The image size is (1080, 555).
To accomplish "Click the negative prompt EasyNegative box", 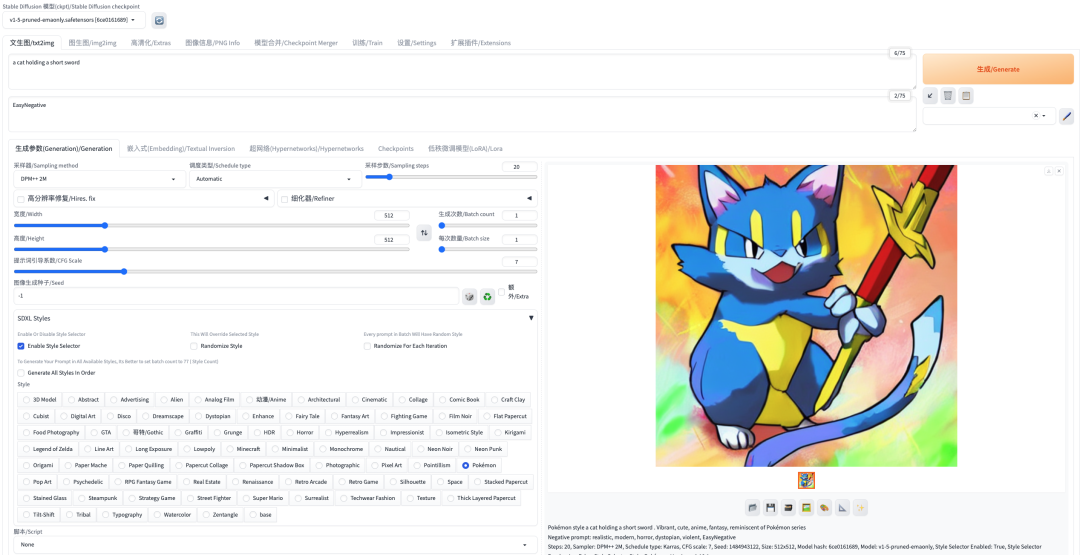I will pos(462,114).
